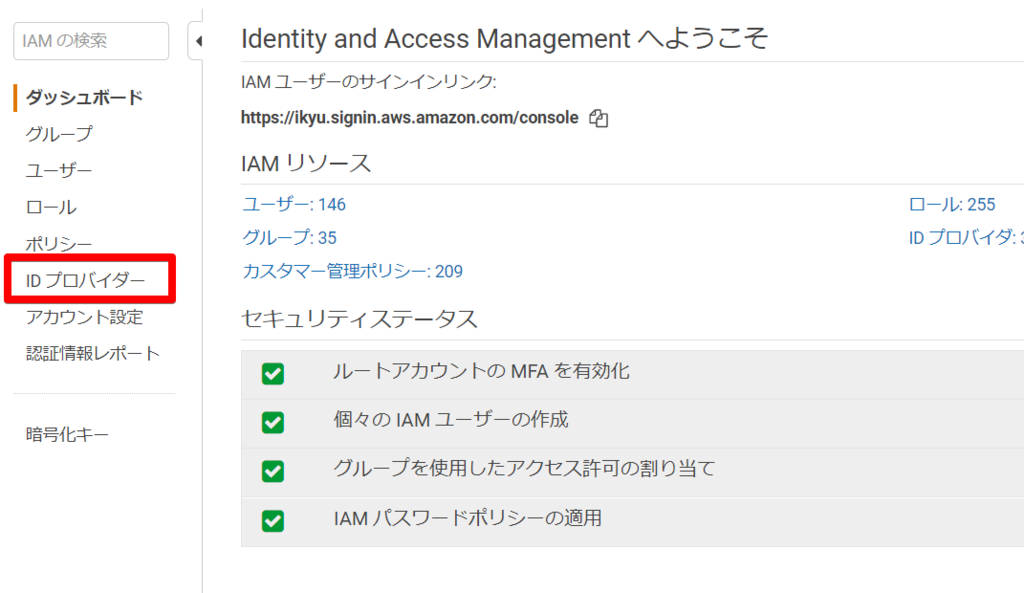Navigate to ポリシー in the sidebar

coord(59,245)
